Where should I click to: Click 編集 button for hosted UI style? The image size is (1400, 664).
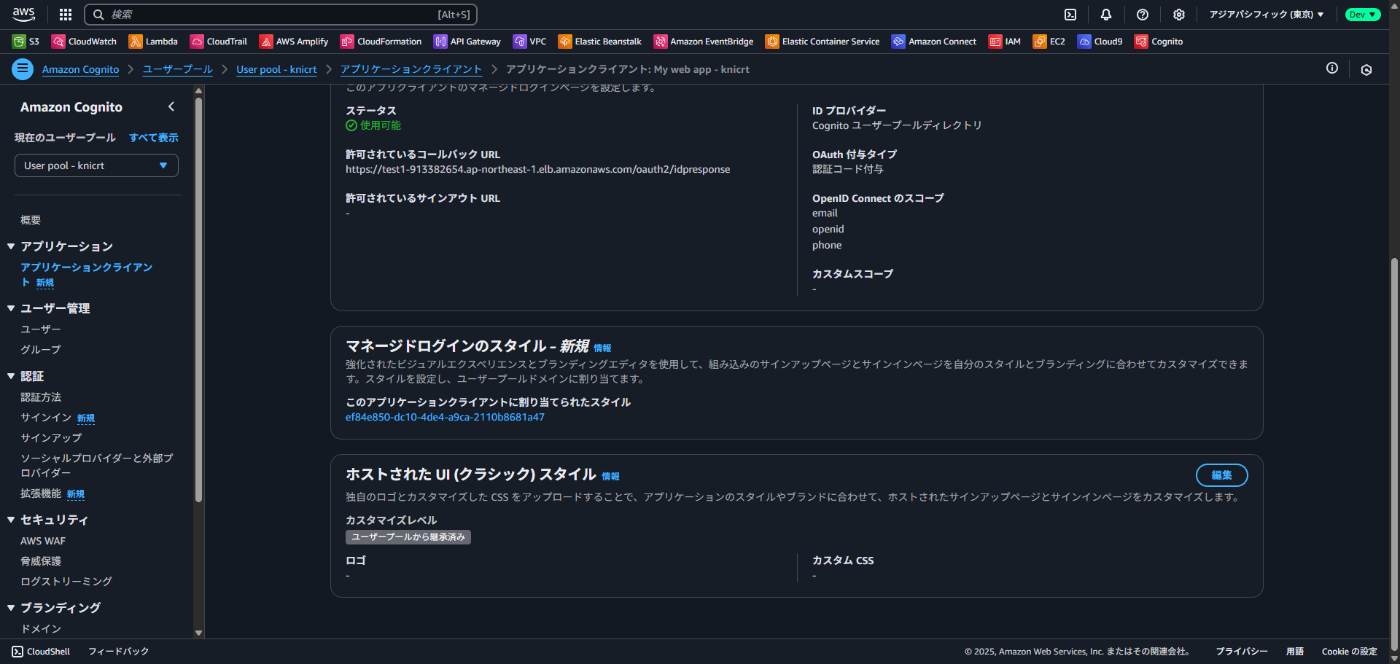coord(1222,475)
